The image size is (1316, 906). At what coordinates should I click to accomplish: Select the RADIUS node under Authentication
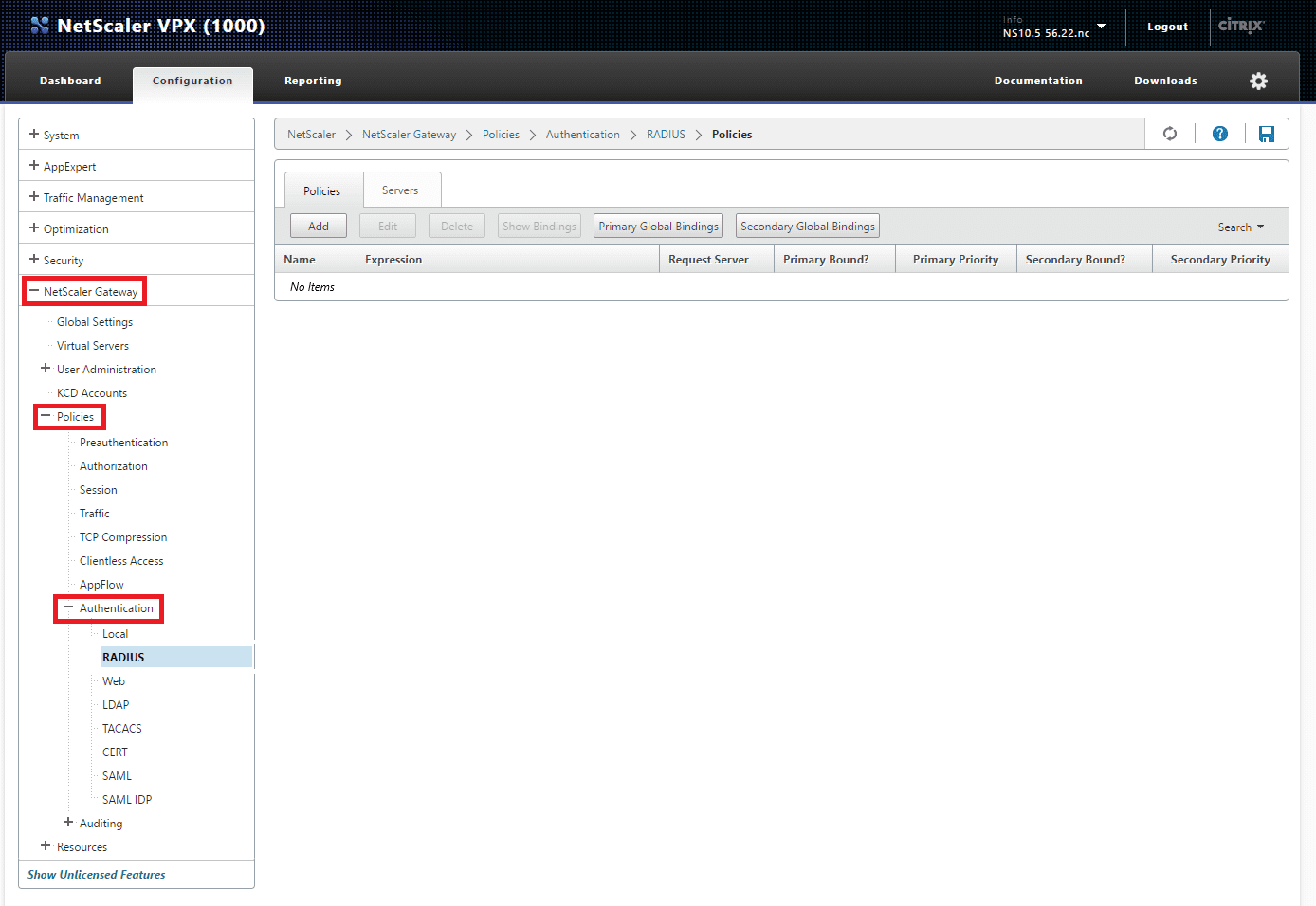(x=123, y=657)
